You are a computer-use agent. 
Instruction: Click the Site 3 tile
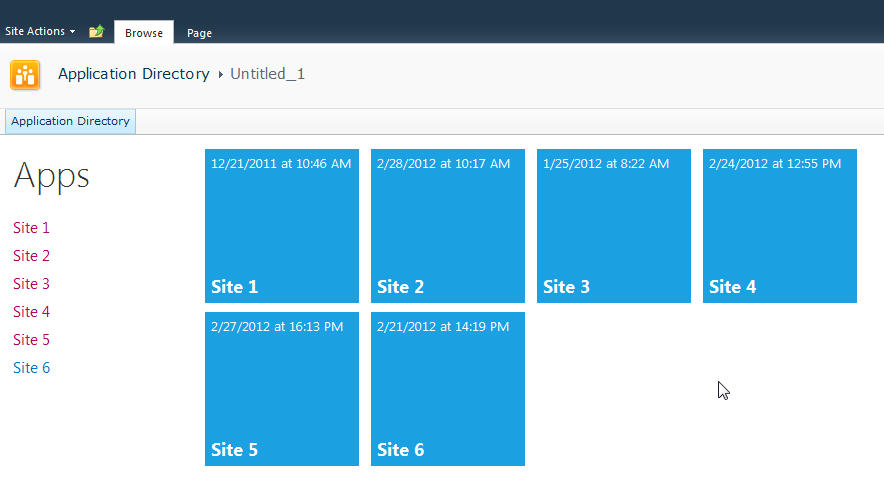tap(614, 226)
